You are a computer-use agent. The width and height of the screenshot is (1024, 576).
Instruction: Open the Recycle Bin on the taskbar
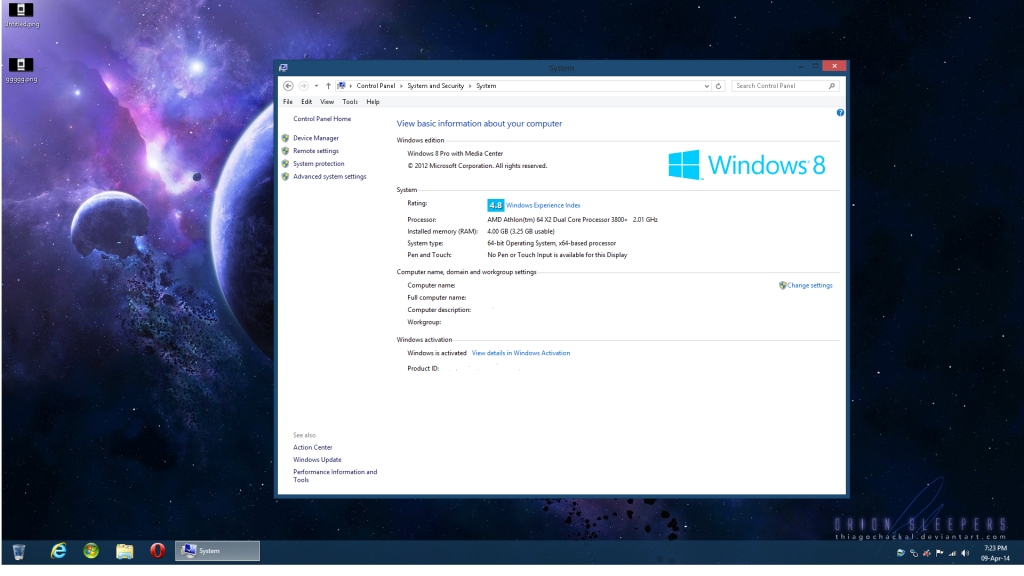(19, 552)
